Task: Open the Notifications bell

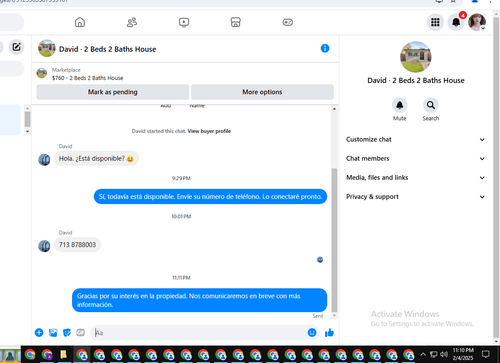Action: (x=456, y=22)
